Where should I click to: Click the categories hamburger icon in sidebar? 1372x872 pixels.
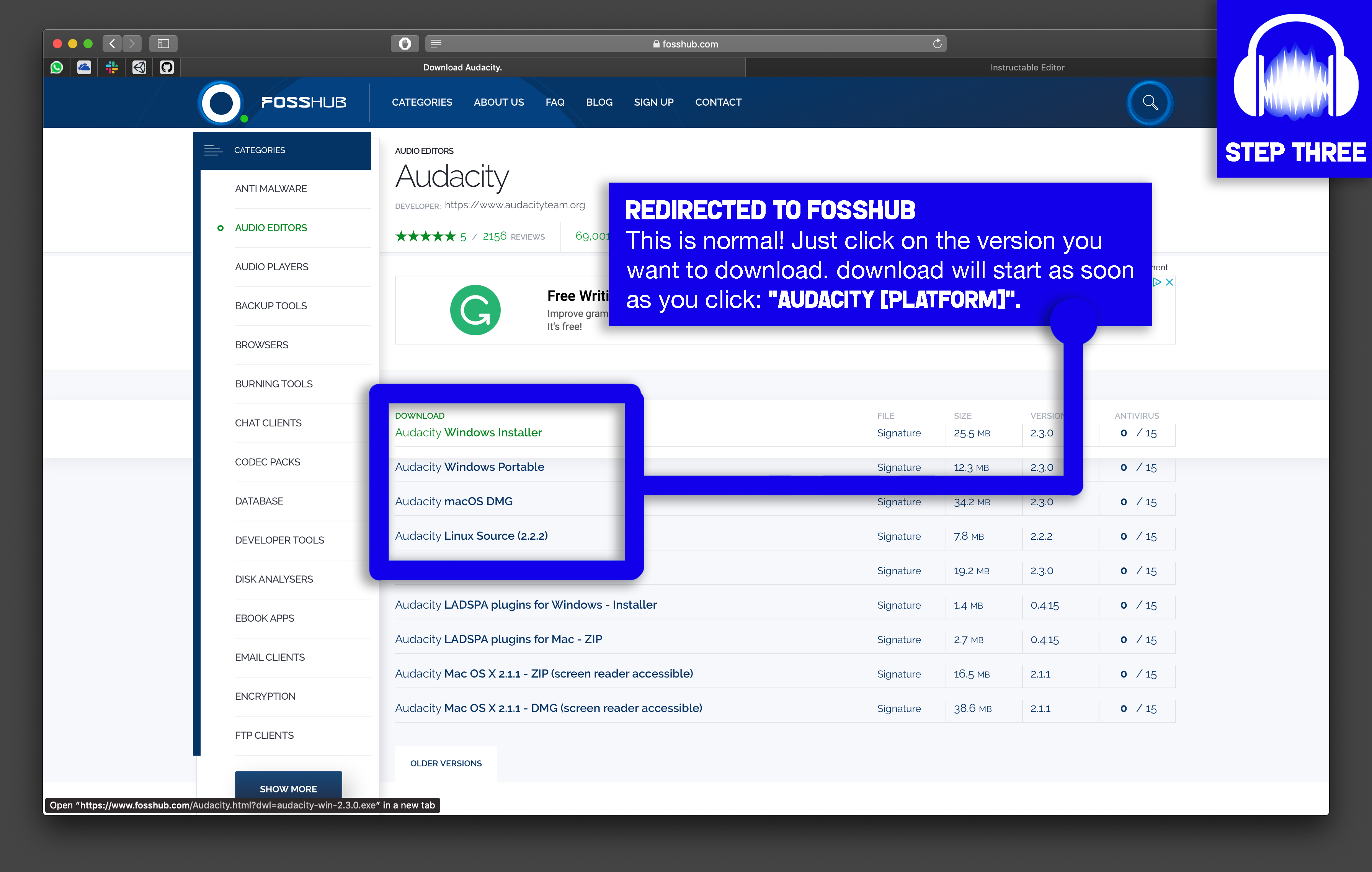click(212, 150)
